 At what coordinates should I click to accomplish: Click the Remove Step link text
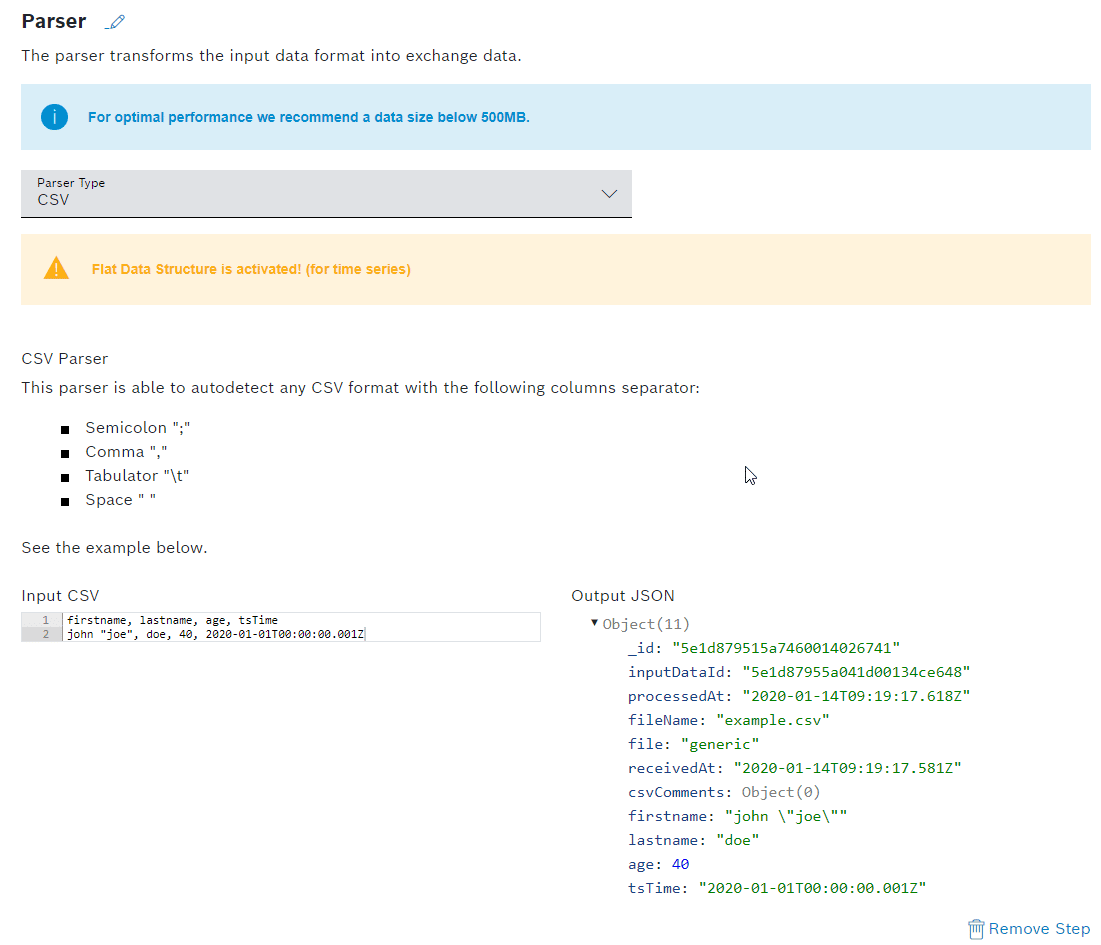(x=1039, y=929)
